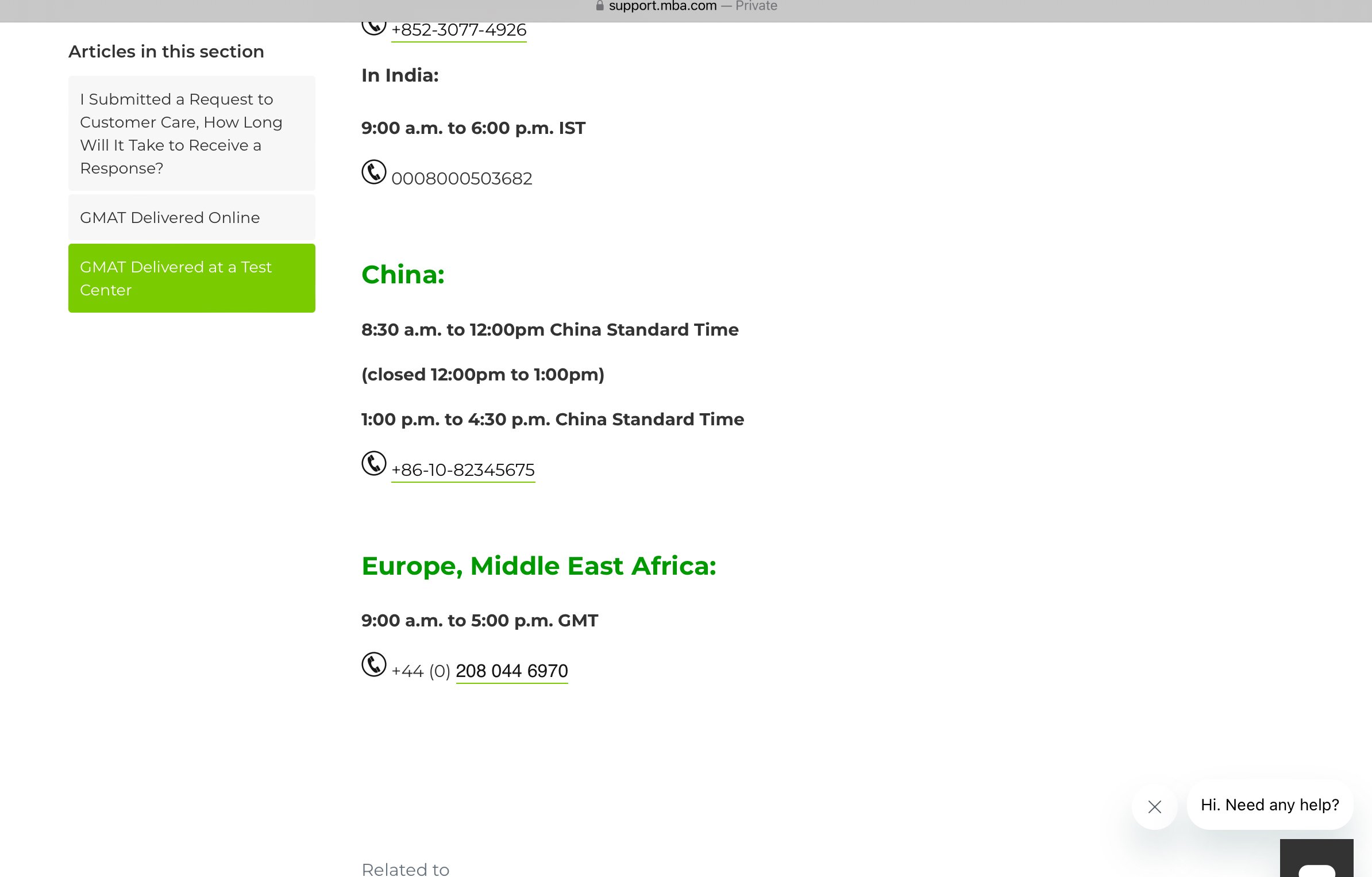Call the +86-10-82345675 China number

point(463,470)
